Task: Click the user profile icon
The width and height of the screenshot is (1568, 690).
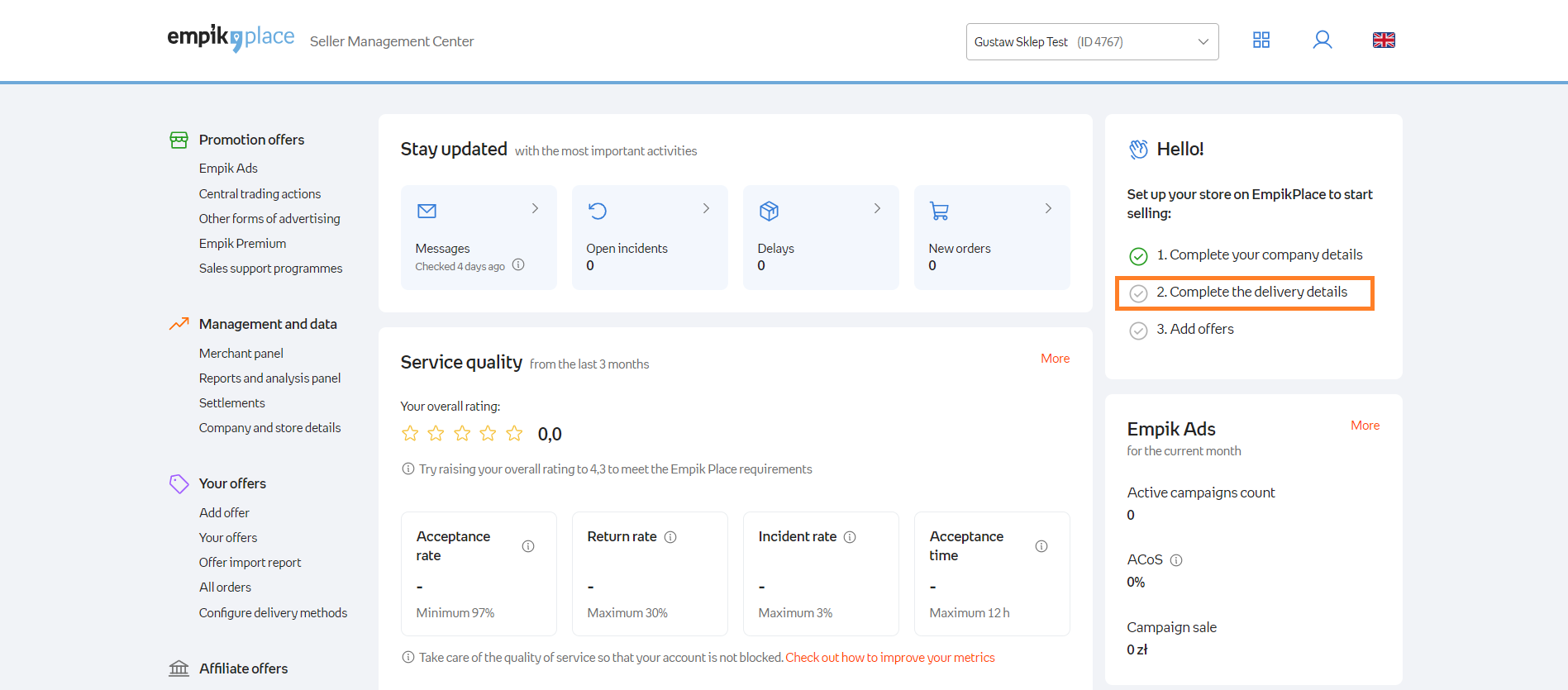Action: tap(1322, 40)
